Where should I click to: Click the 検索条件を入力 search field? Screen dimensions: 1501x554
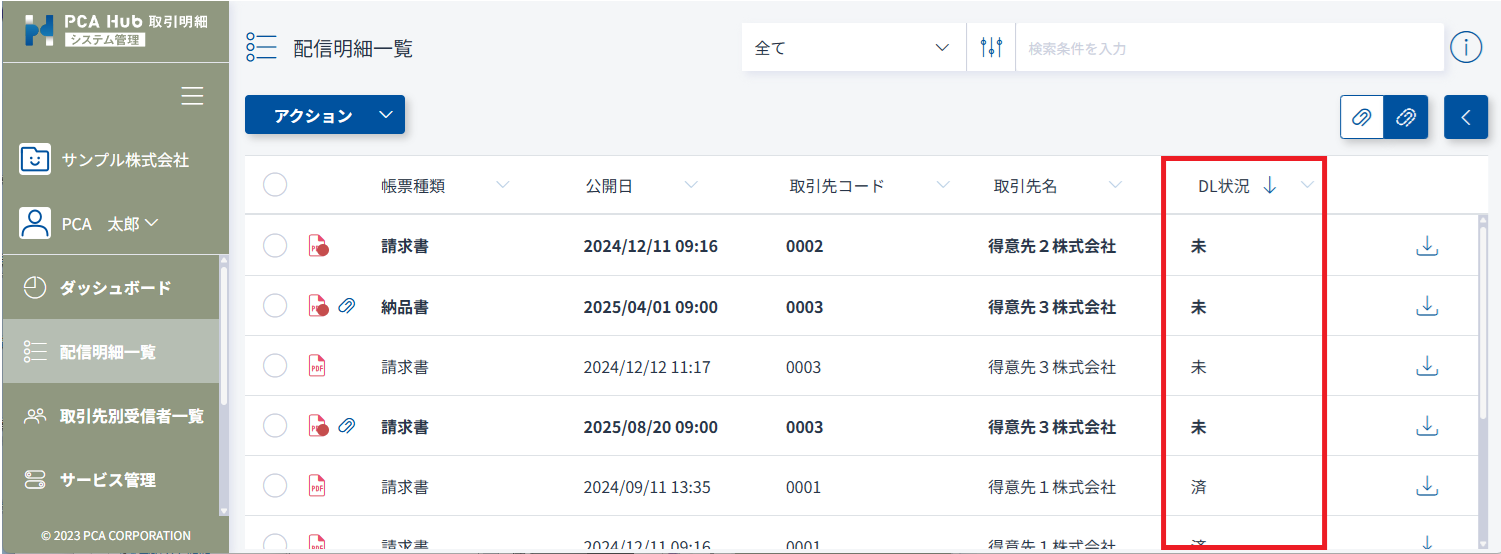click(1229, 48)
